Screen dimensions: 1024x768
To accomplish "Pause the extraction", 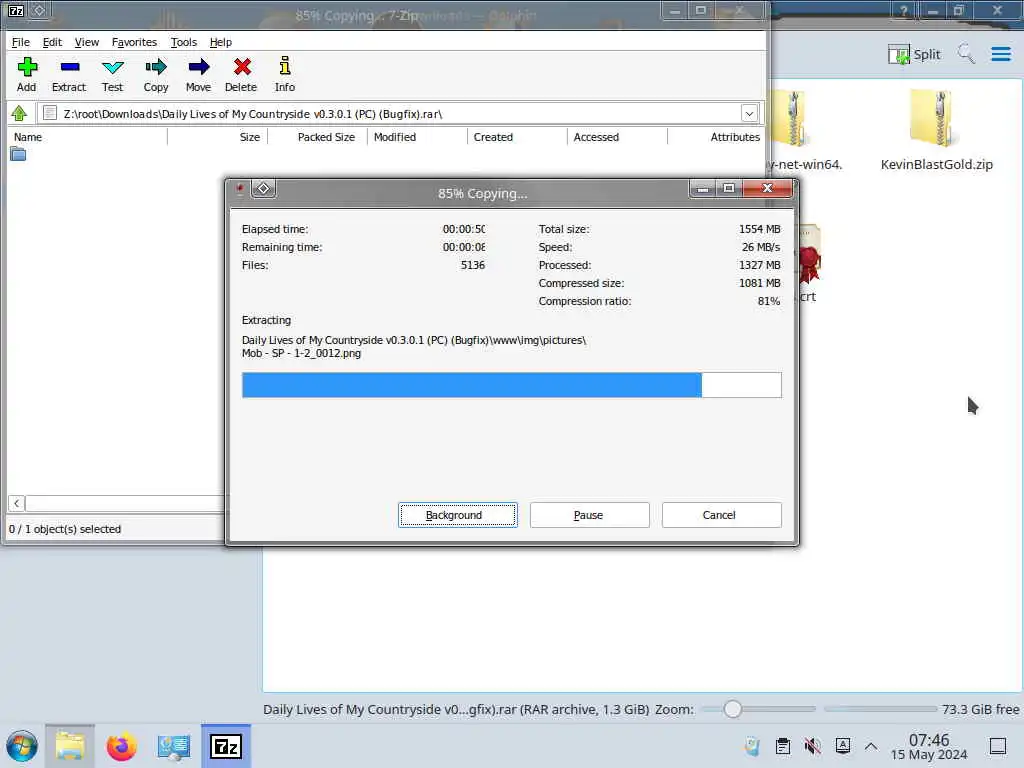I will point(589,515).
